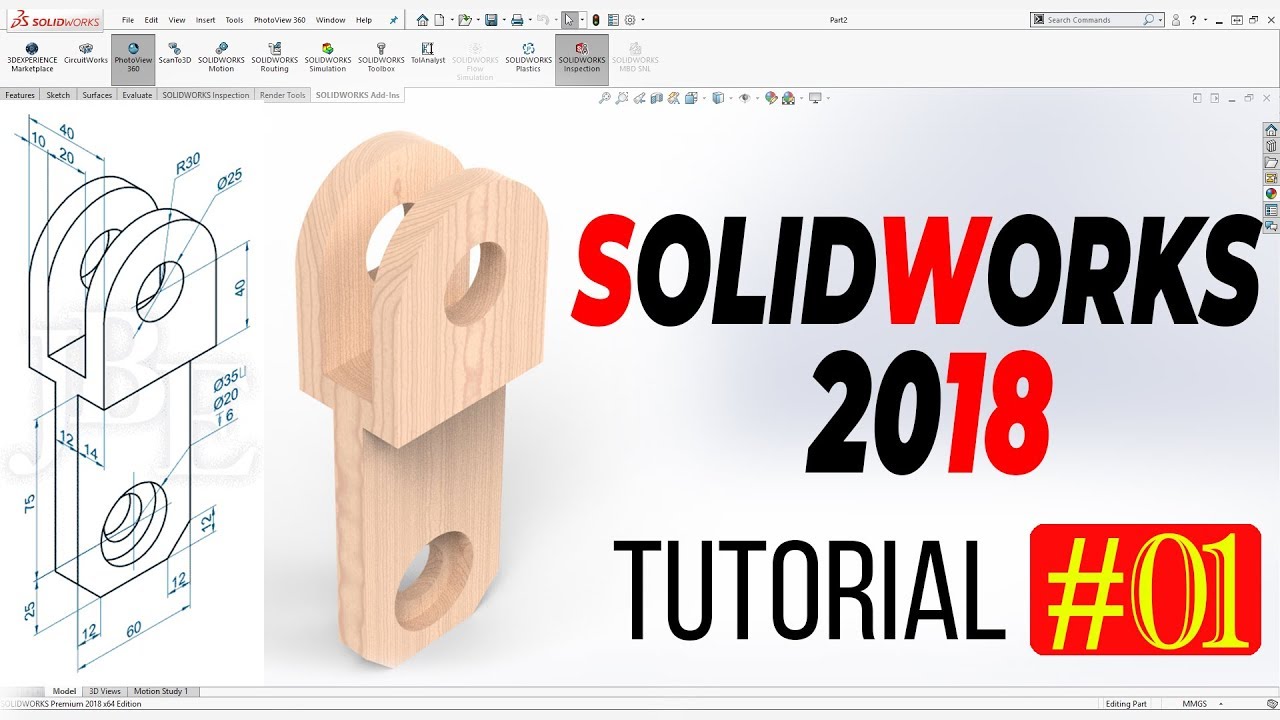Open Appearances, Scenes and Decals pane tab

point(1271,194)
